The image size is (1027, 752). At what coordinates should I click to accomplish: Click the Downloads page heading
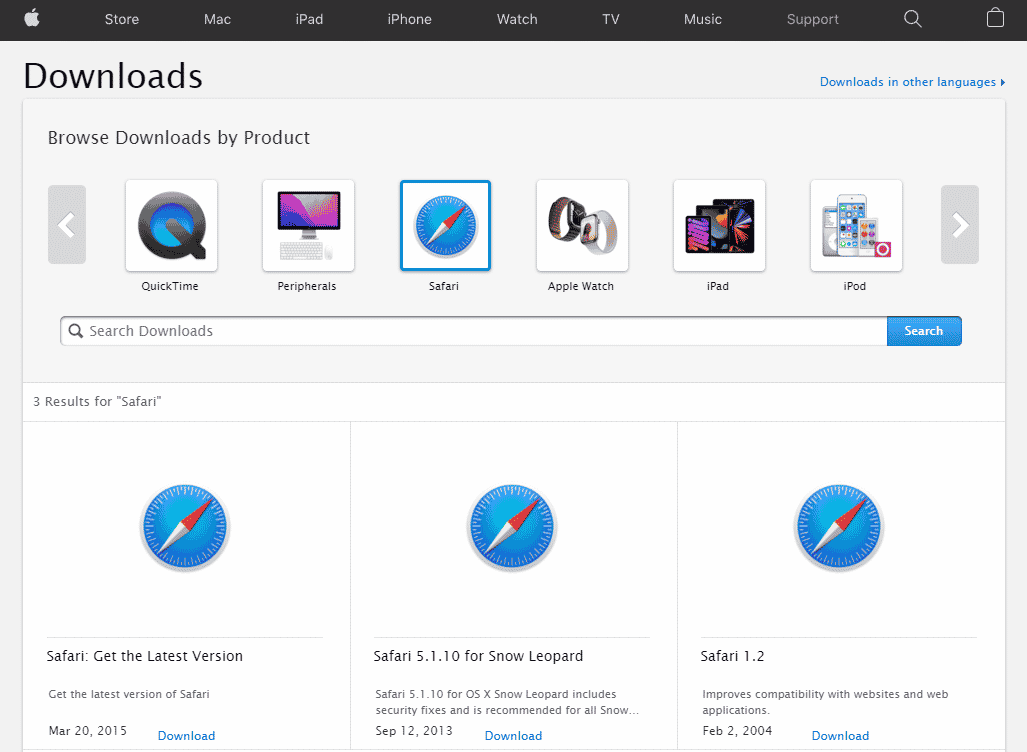113,76
